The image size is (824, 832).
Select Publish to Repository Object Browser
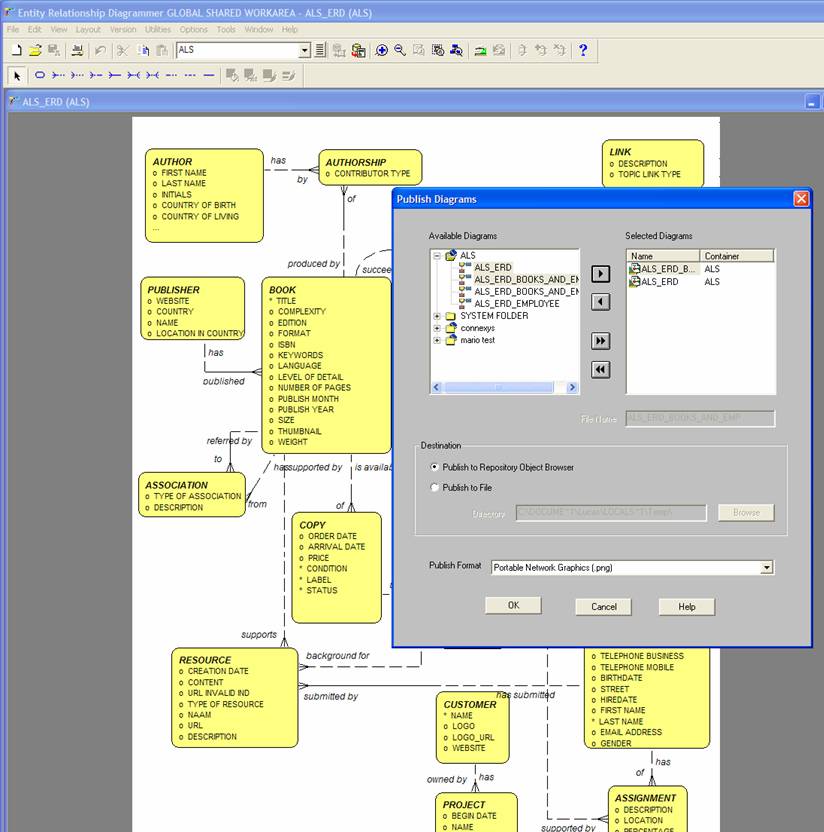pyautogui.click(x=434, y=467)
